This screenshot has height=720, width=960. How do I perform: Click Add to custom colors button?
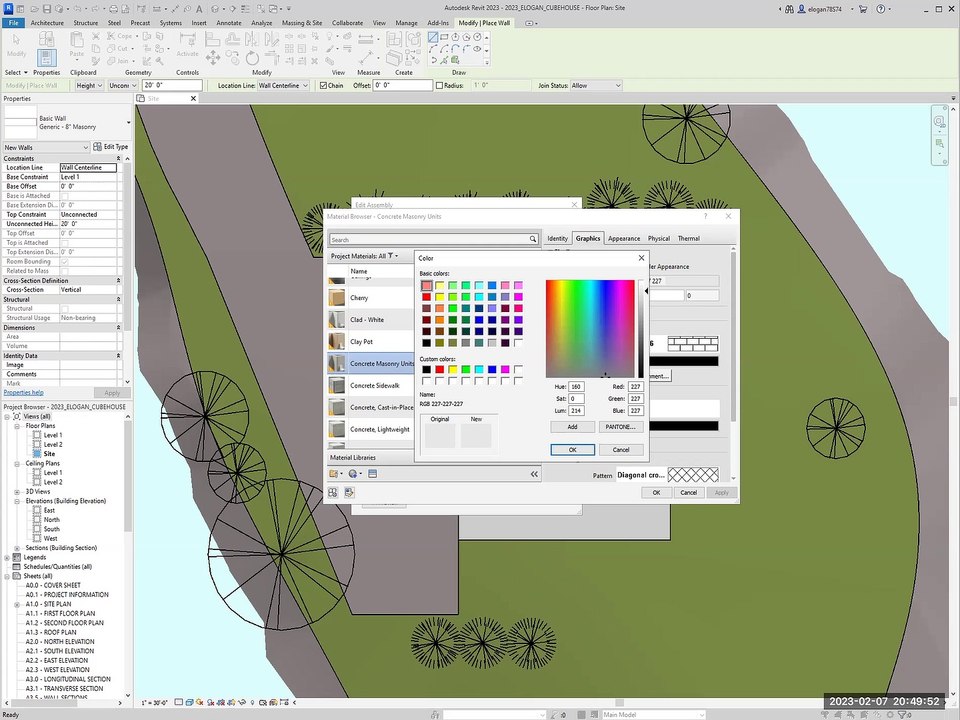(572, 427)
